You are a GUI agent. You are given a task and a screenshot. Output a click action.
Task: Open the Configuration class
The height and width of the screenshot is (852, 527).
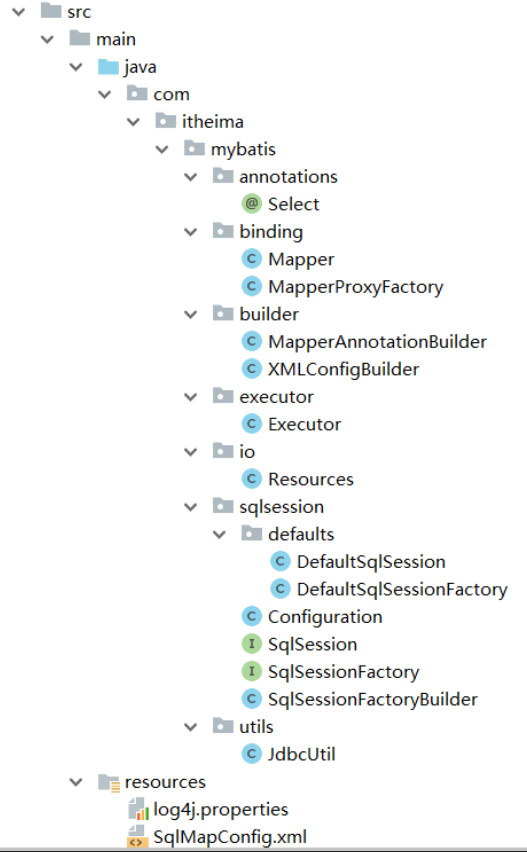[325, 617]
